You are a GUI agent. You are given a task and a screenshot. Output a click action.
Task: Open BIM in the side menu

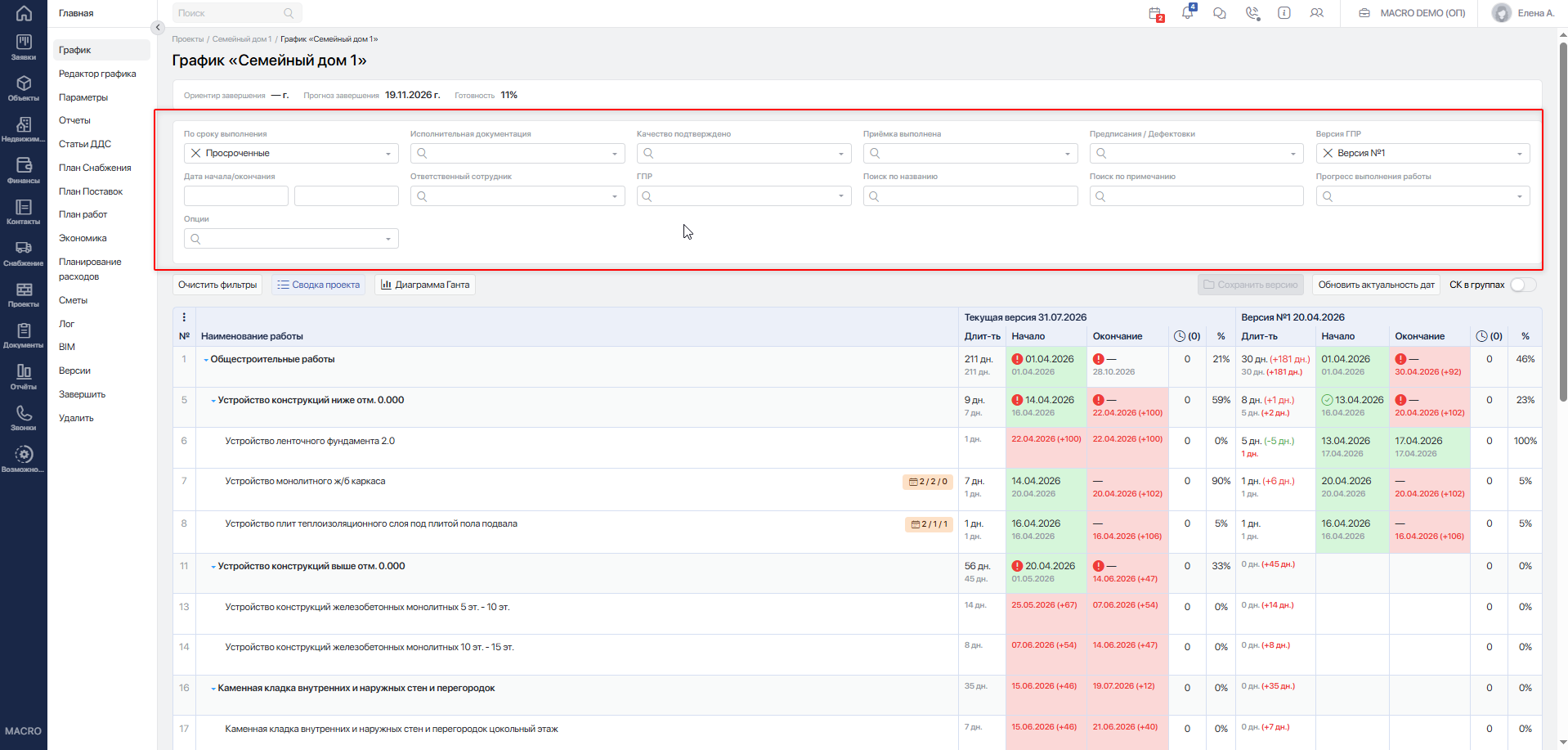tap(67, 347)
